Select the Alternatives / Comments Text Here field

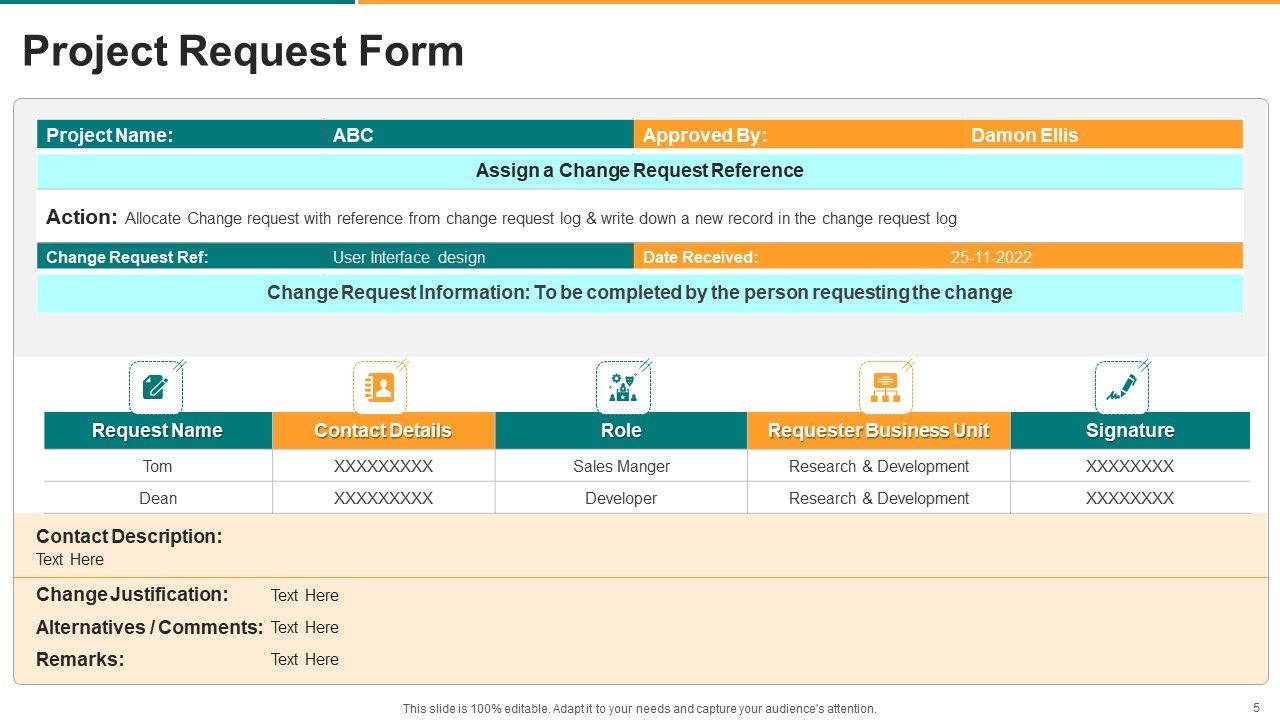pos(305,627)
